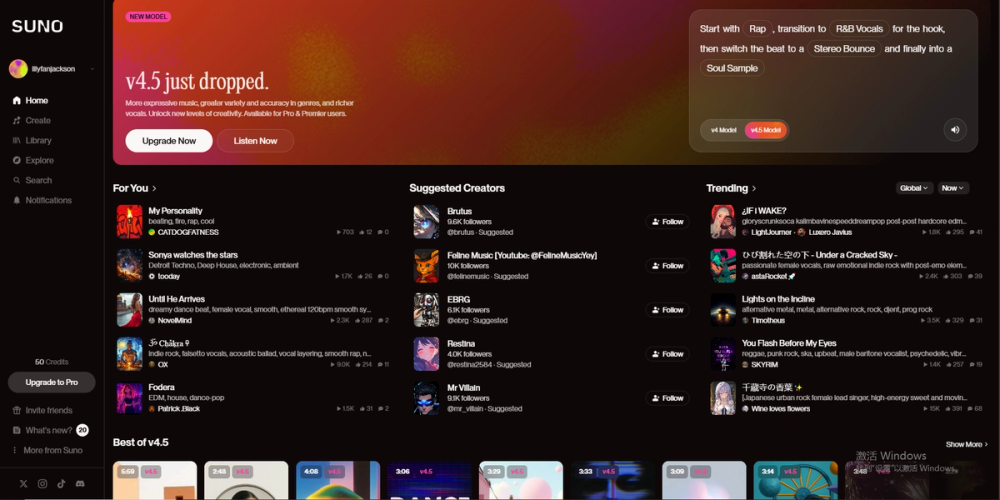This screenshot has height=500, width=1000.
Task: Click the 20 badge beside What's new
Action: click(x=82, y=430)
